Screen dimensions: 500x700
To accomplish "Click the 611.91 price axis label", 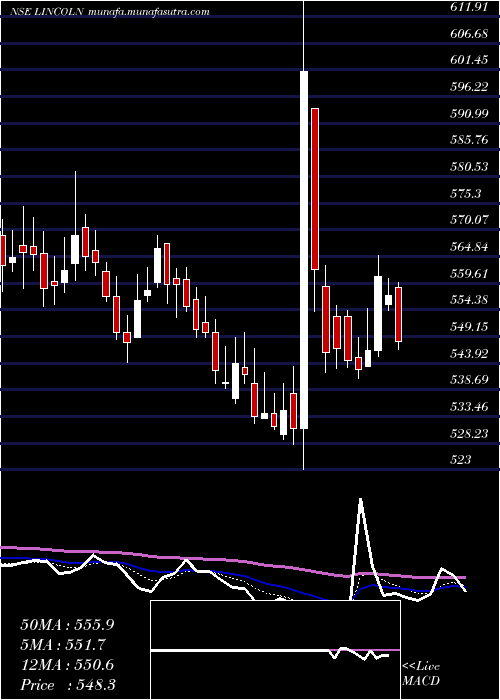I will 469,6.
